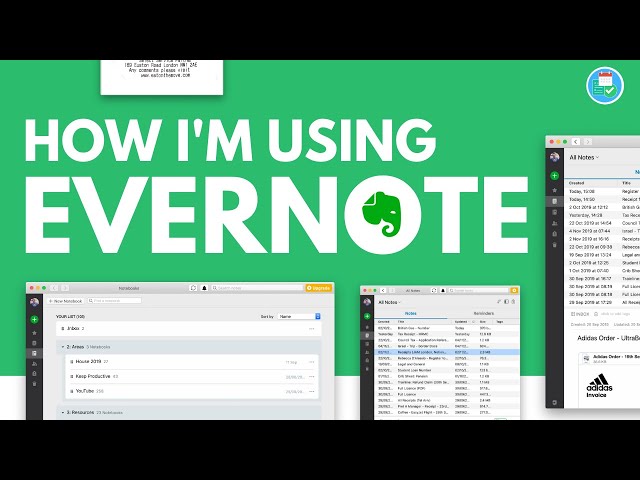Image resolution: width=640 pixels, height=480 pixels.
Task: Select Student Loan Number note in middle window
Action: point(447,370)
